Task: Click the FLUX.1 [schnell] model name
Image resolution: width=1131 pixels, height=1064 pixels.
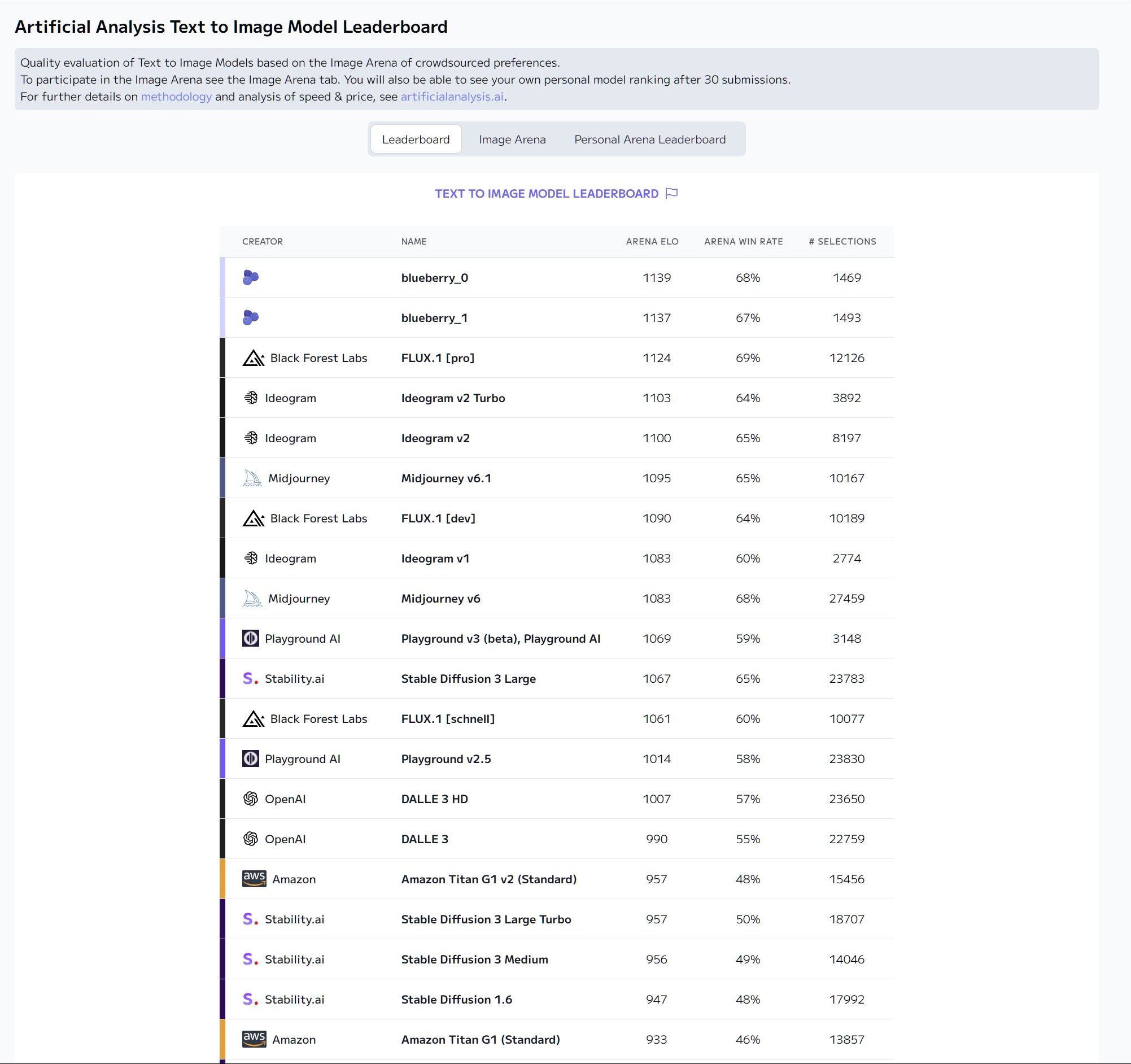Action: pyautogui.click(x=448, y=718)
